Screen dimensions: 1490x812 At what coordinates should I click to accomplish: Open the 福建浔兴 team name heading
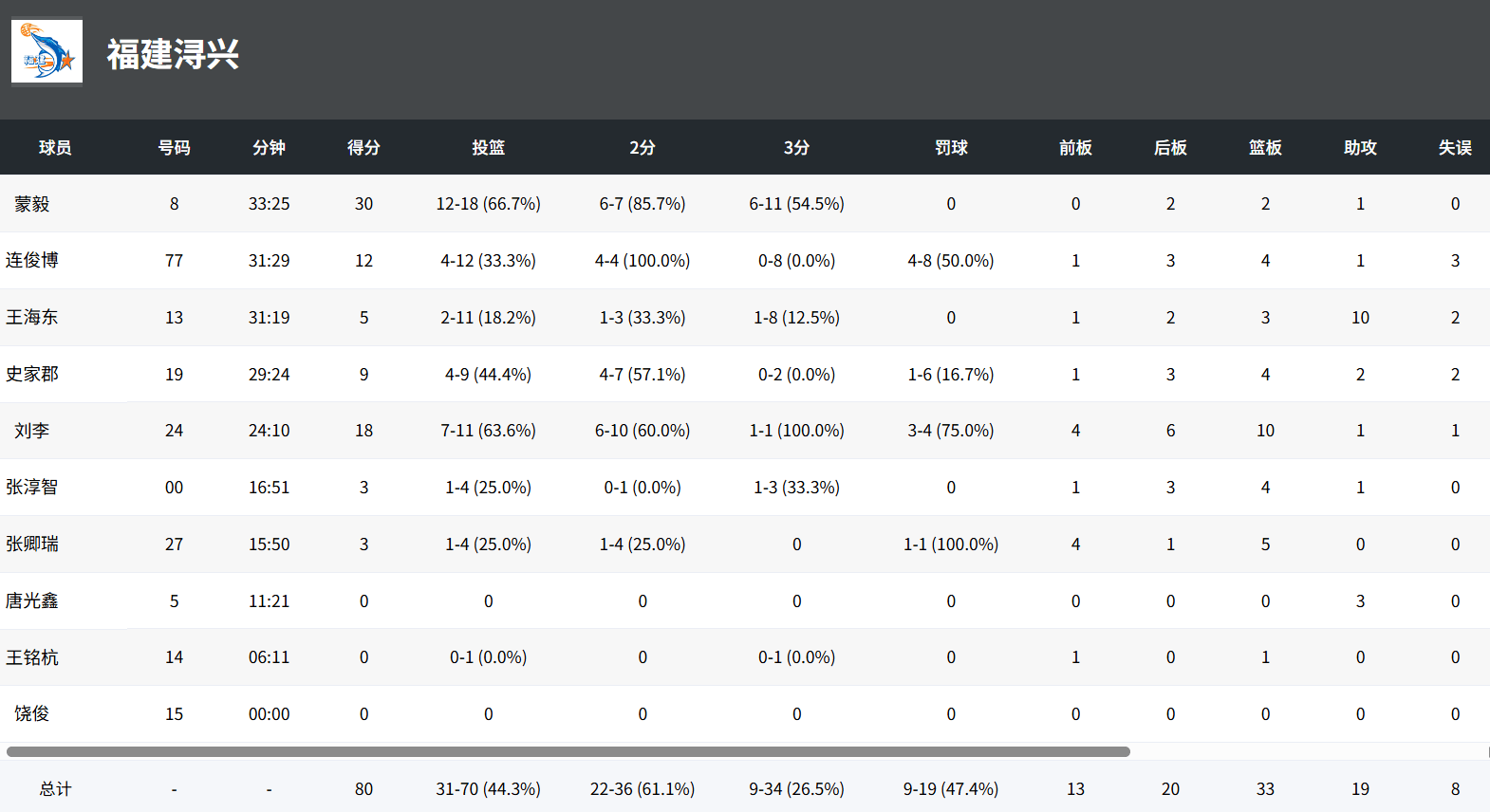(x=173, y=54)
